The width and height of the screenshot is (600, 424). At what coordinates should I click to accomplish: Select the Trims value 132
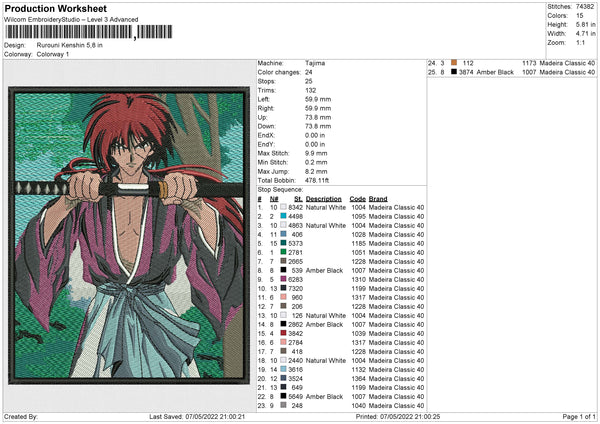310,90
